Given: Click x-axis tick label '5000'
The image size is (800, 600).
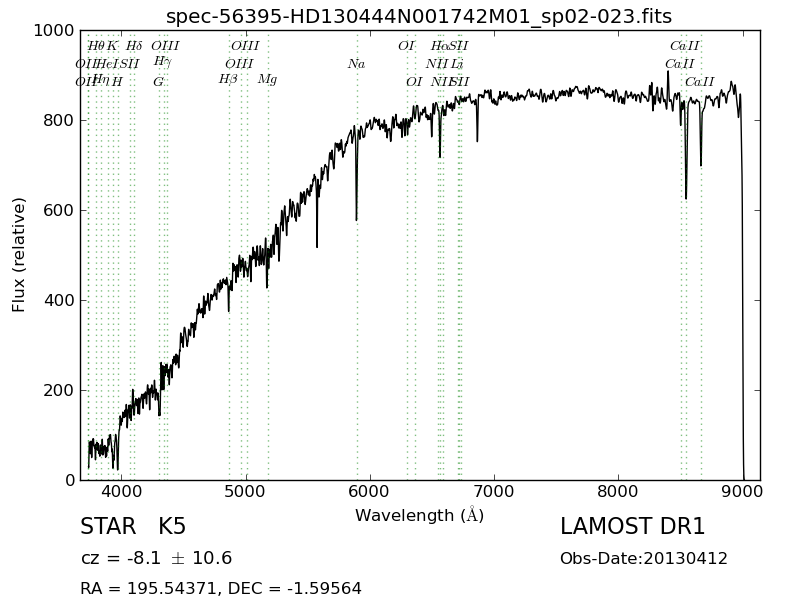Looking at the screenshot, I should pyautogui.click(x=246, y=492).
